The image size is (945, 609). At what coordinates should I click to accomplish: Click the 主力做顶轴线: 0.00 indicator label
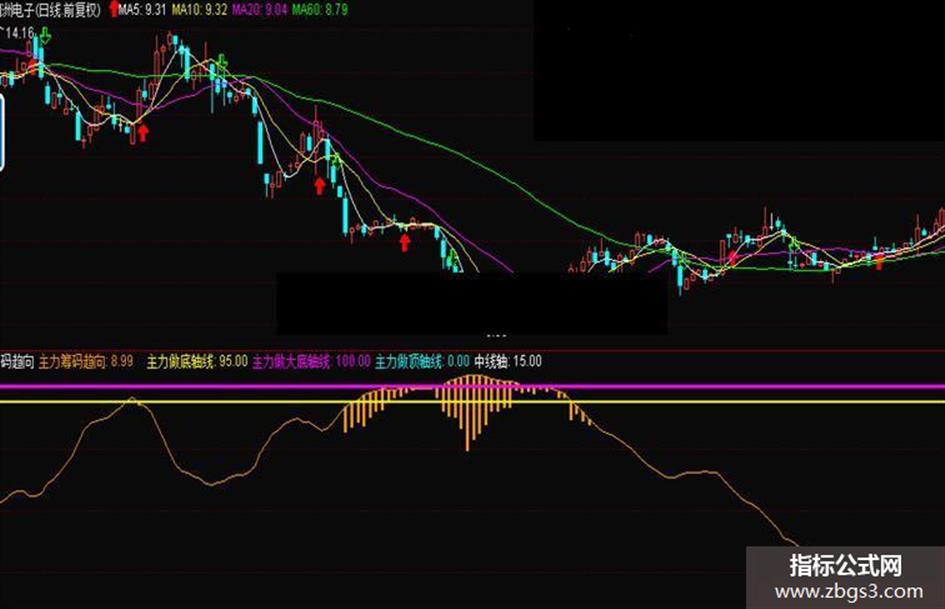click(422, 361)
